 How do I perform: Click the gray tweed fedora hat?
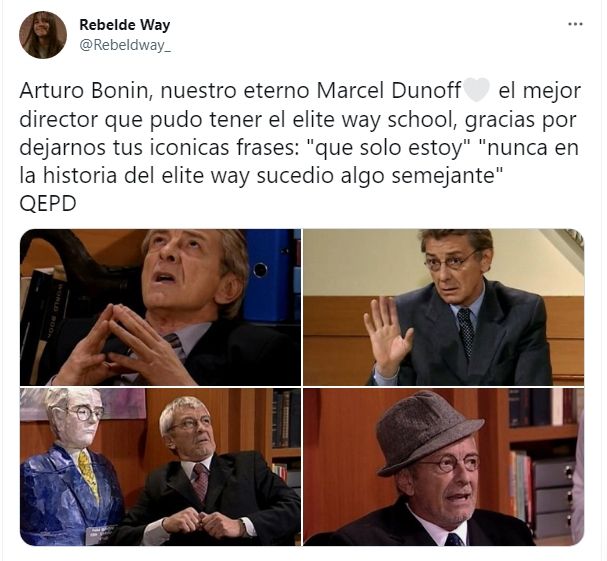point(429,433)
